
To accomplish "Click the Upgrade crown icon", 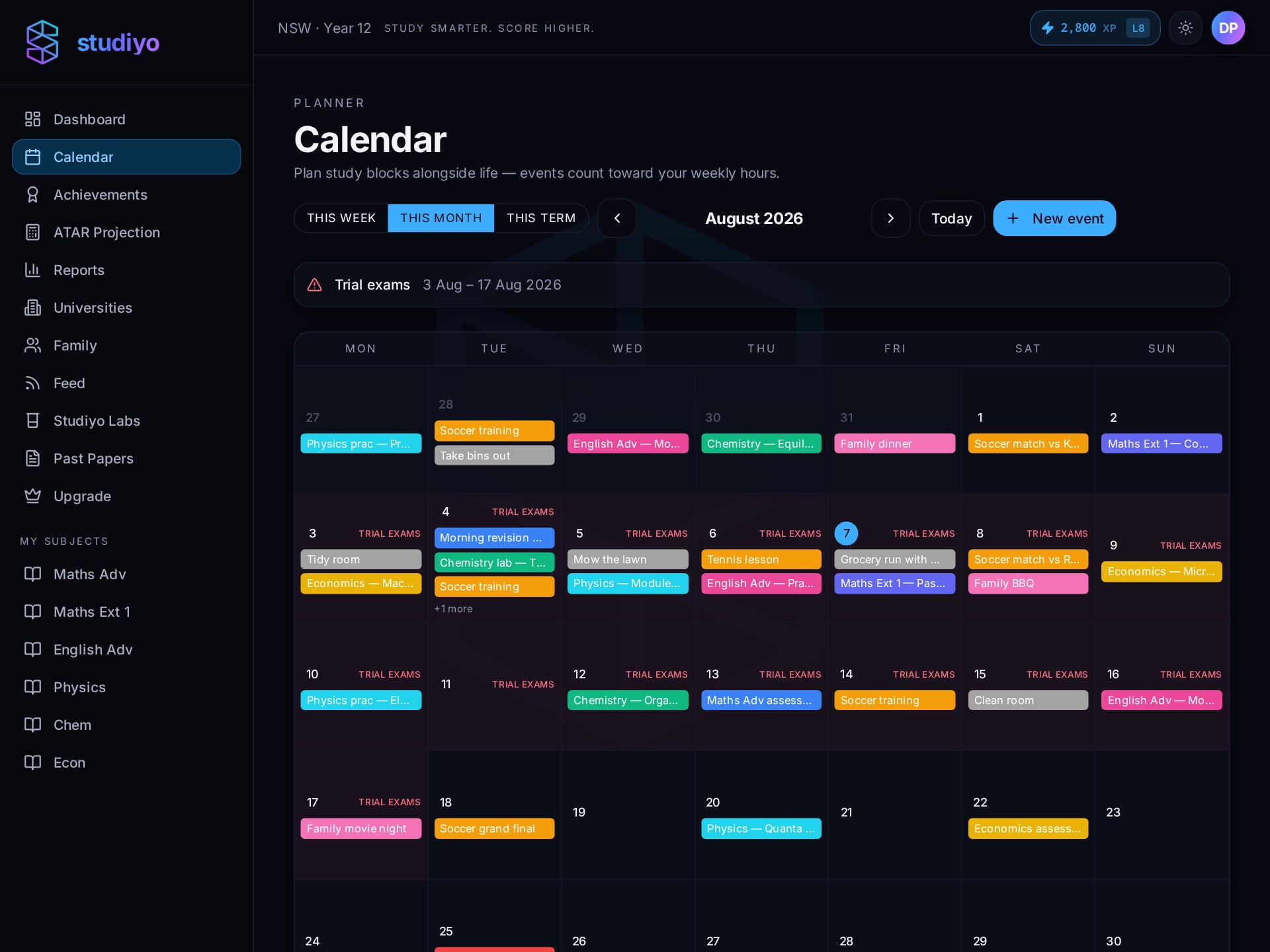I will pyautogui.click(x=32, y=496).
